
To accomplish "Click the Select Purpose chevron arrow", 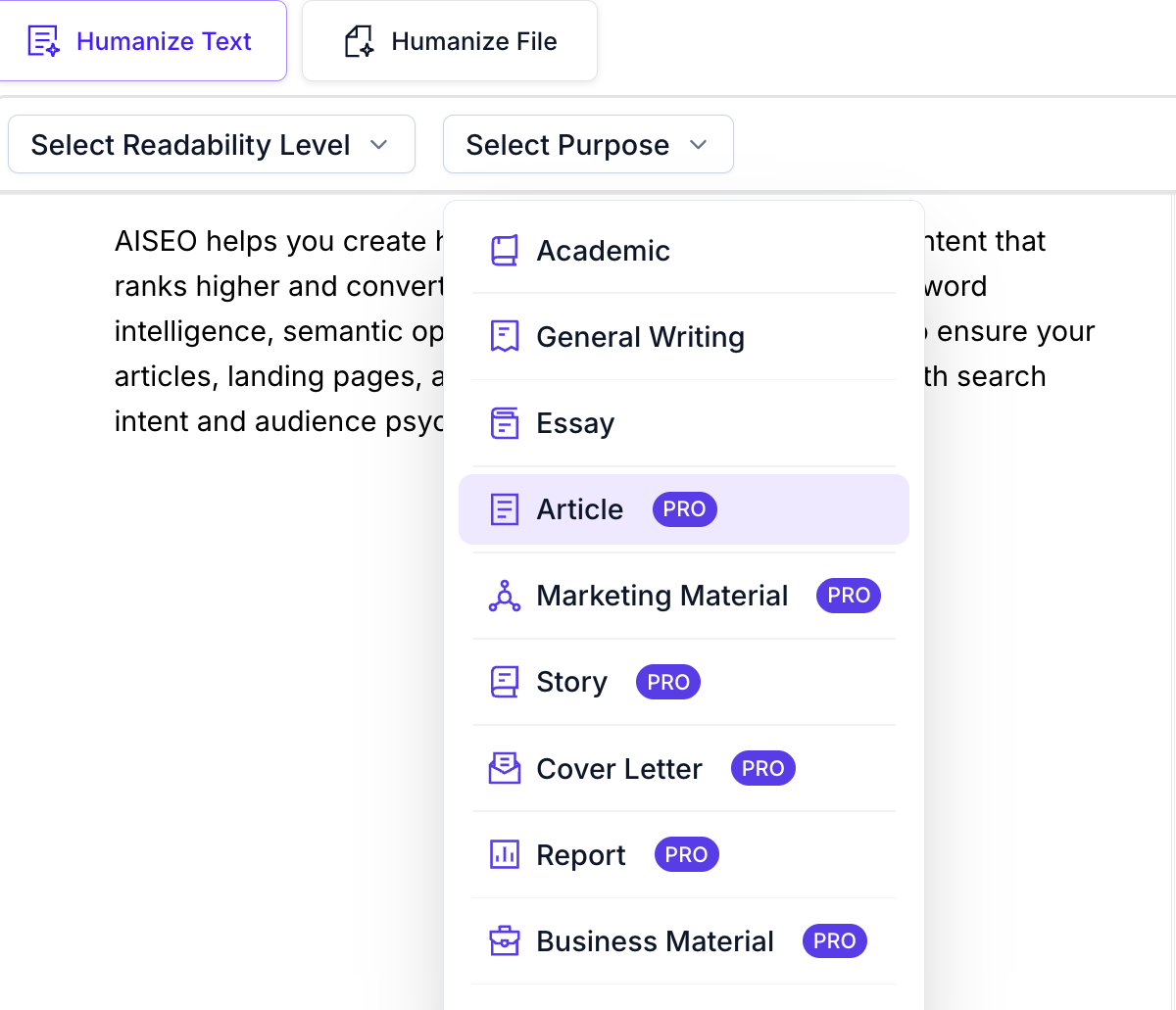I will coord(699,145).
